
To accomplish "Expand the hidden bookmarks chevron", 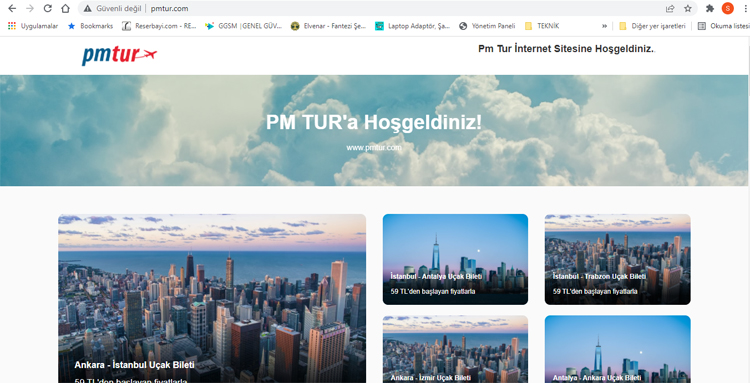I will pyautogui.click(x=605, y=26).
